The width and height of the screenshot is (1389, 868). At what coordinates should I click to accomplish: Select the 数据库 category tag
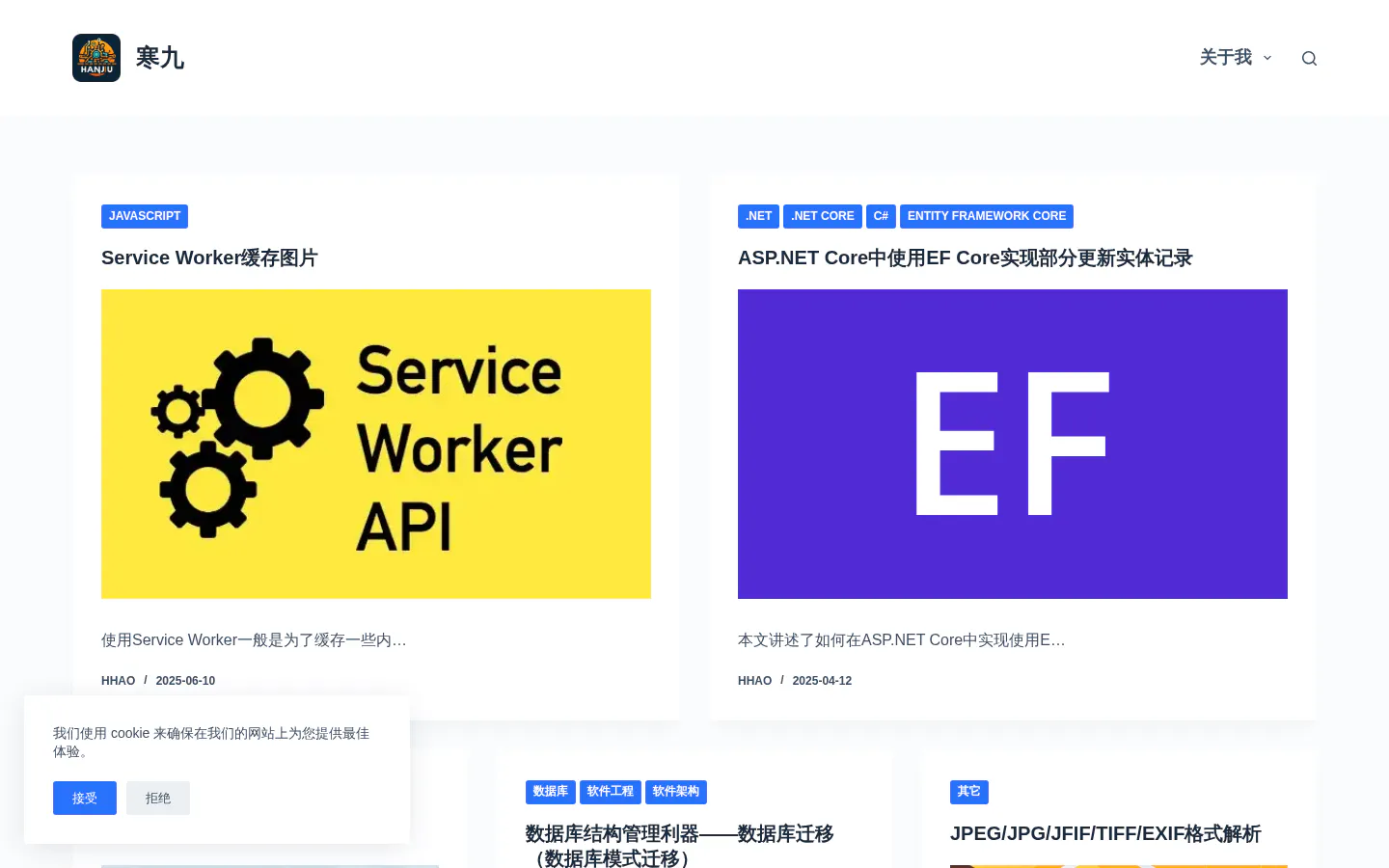tap(551, 792)
